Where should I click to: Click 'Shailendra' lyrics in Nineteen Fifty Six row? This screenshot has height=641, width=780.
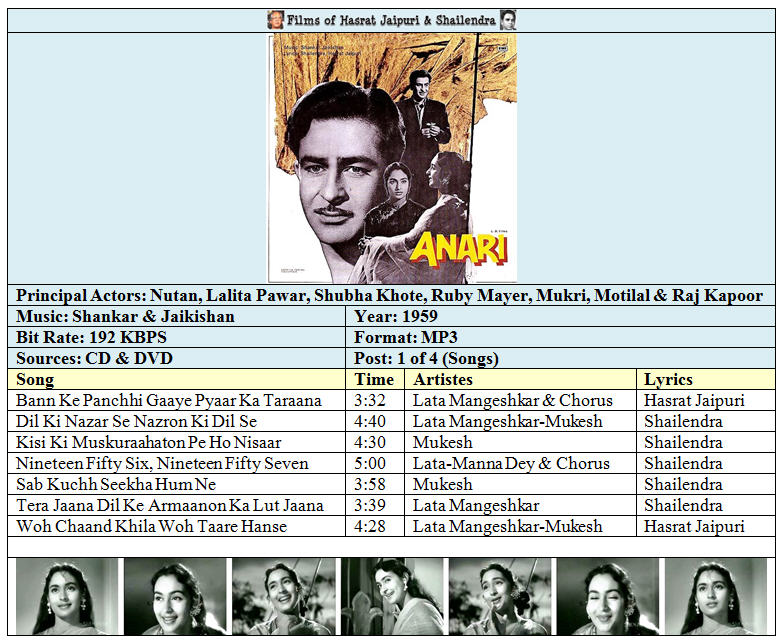[x=683, y=463]
